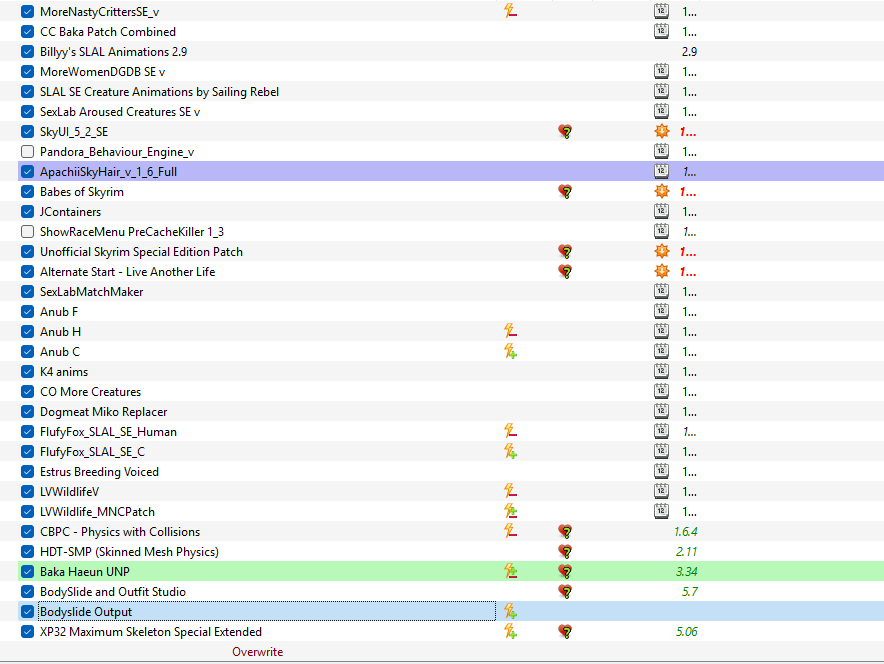Click heart flag icon on Babes of Skyrim
Viewport: 884px width, 664px height.
tap(565, 192)
